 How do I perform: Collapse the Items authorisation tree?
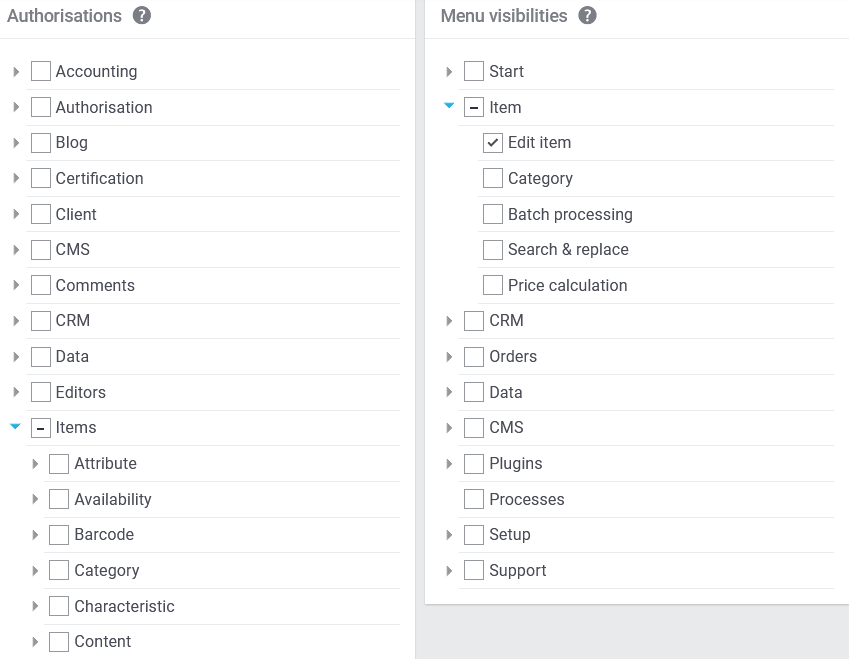(x=16, y=427)
